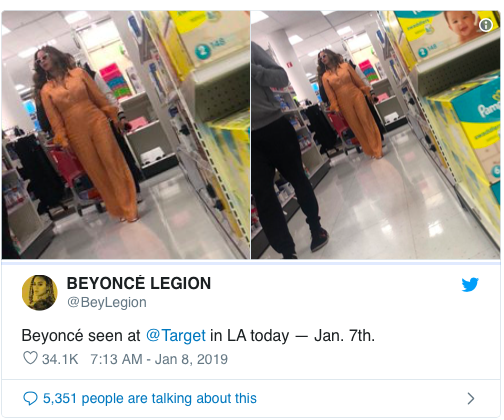Click the tweet text 'Beyoncé seen at'
504x420 pixels.
tap(81, 335)
